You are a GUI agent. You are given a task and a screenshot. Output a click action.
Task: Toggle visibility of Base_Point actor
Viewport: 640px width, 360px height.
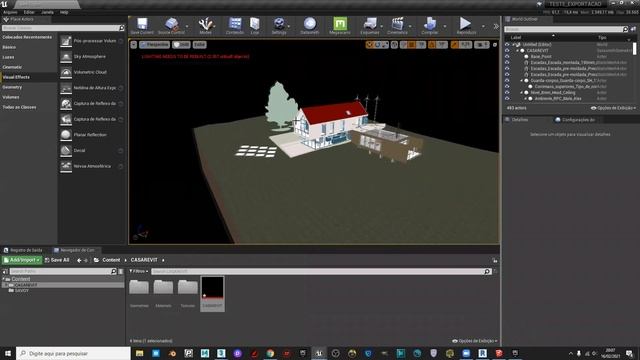[x=507, y=57]
